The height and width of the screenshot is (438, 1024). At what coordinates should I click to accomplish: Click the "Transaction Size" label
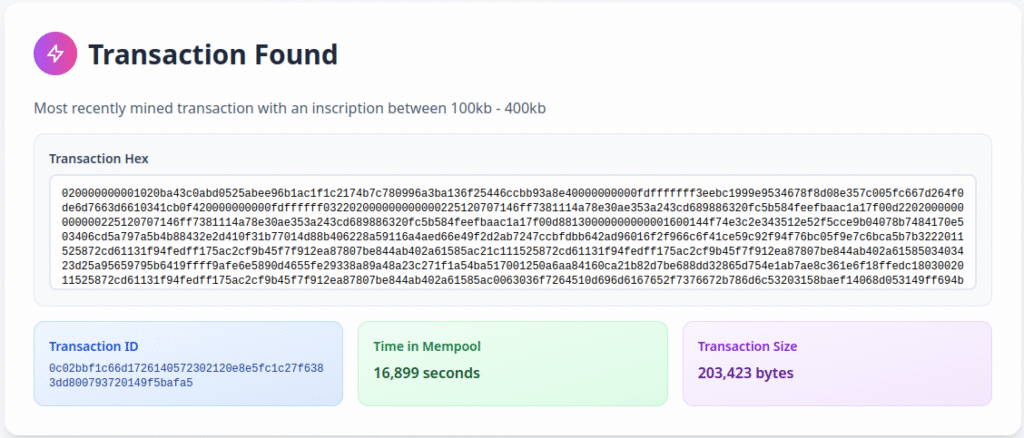(x=747, y=347)
